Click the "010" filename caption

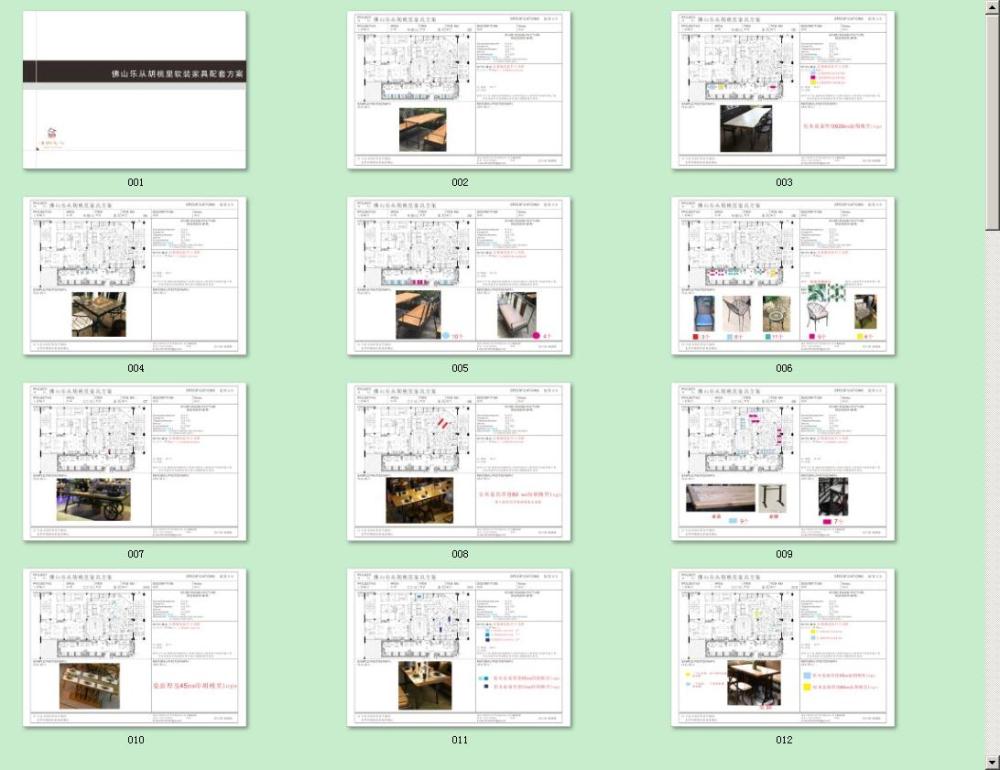click(x=135, y=741)
